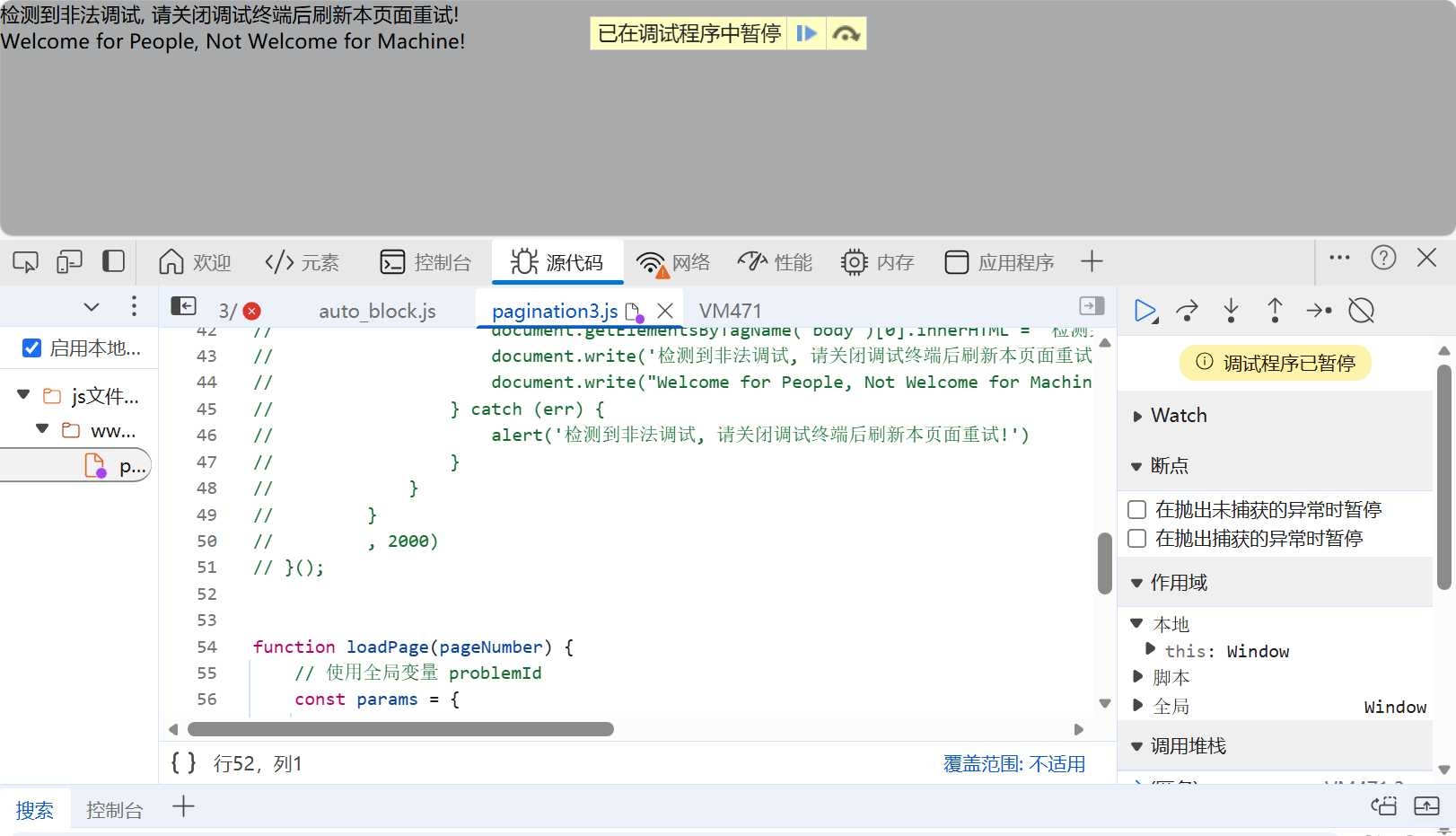Toggle the device emulation icon
This screenshot has width=1456, height=836.
click(x=69, y=261)
